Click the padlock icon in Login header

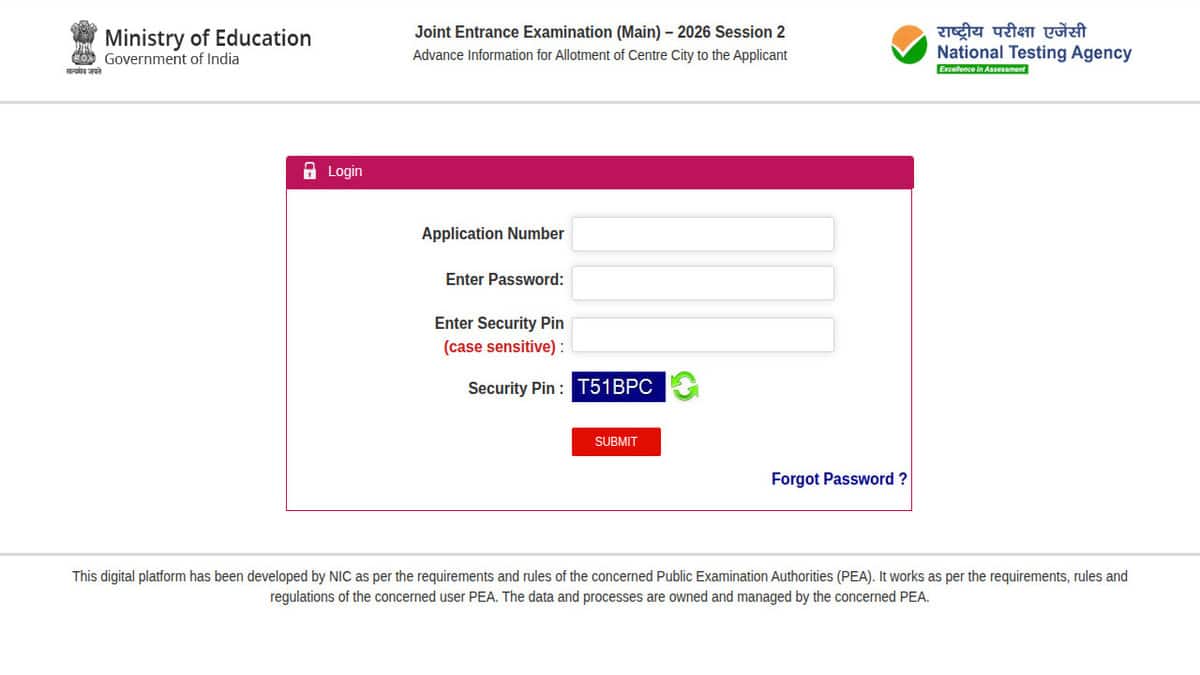tap(310, 171)
